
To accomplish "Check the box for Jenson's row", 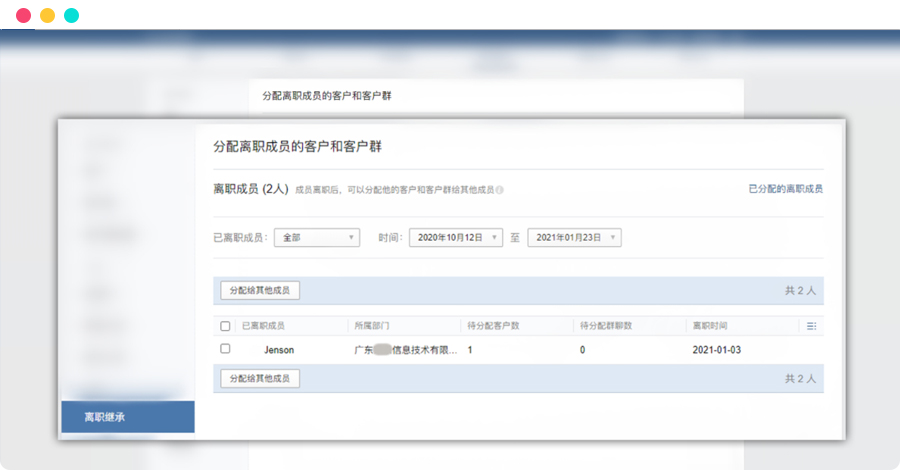I will point(225,349).
